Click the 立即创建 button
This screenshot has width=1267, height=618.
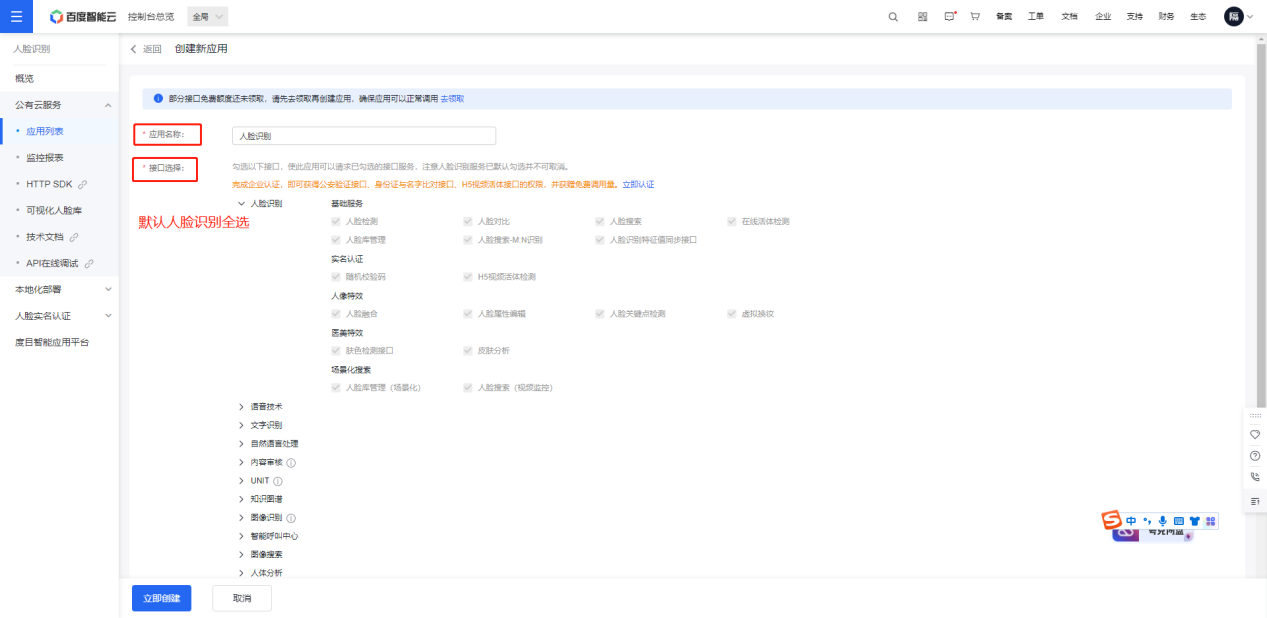[x=161, y=598]
